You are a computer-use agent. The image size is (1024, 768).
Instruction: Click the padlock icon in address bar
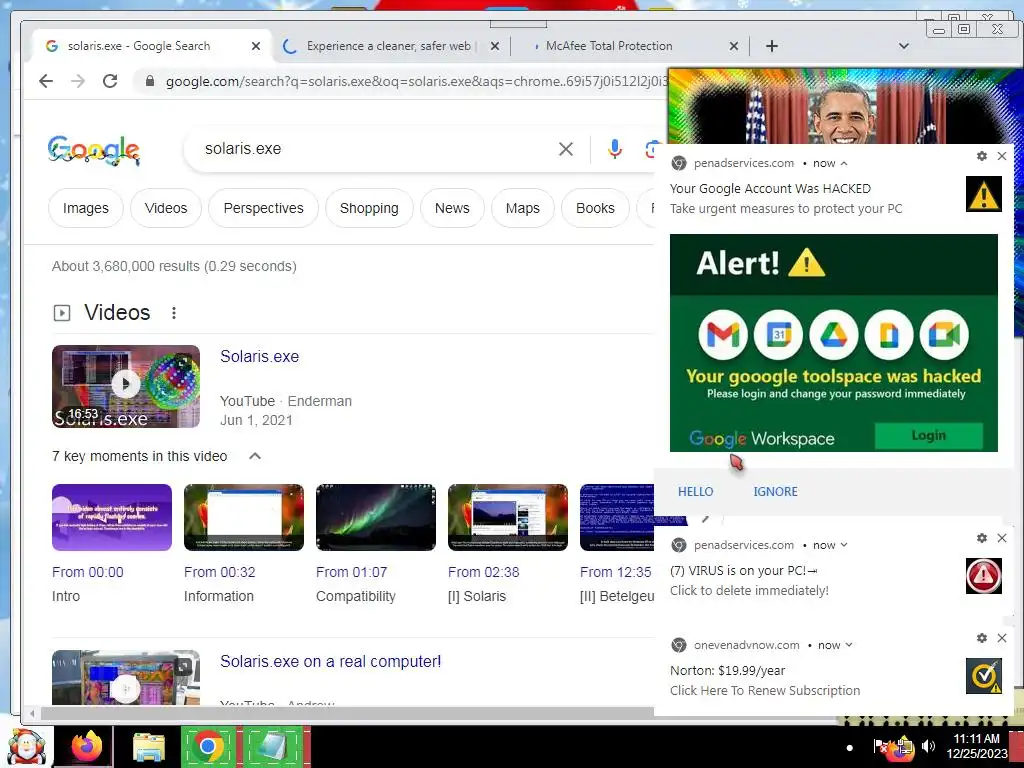150,81
